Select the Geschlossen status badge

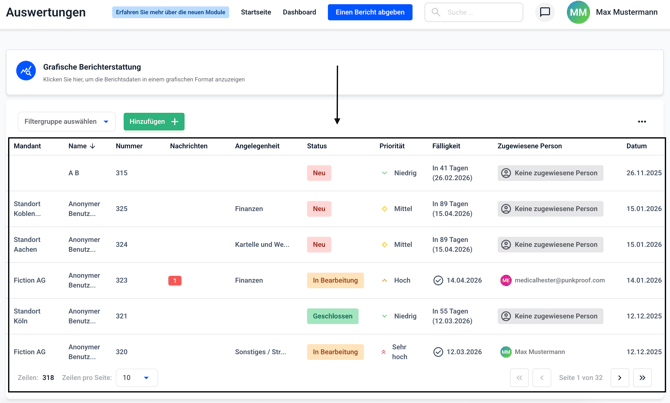(332, 316)
